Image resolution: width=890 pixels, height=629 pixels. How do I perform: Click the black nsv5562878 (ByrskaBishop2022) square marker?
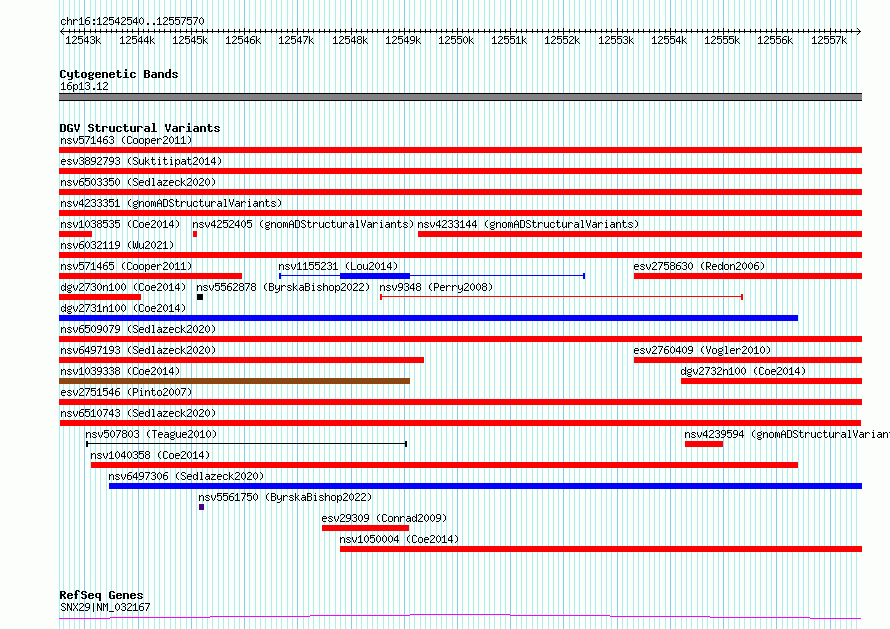tap(200, 297)
